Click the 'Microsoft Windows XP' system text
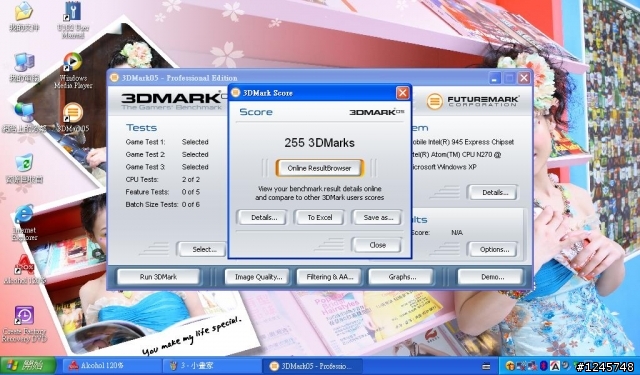 coord(444,167)
